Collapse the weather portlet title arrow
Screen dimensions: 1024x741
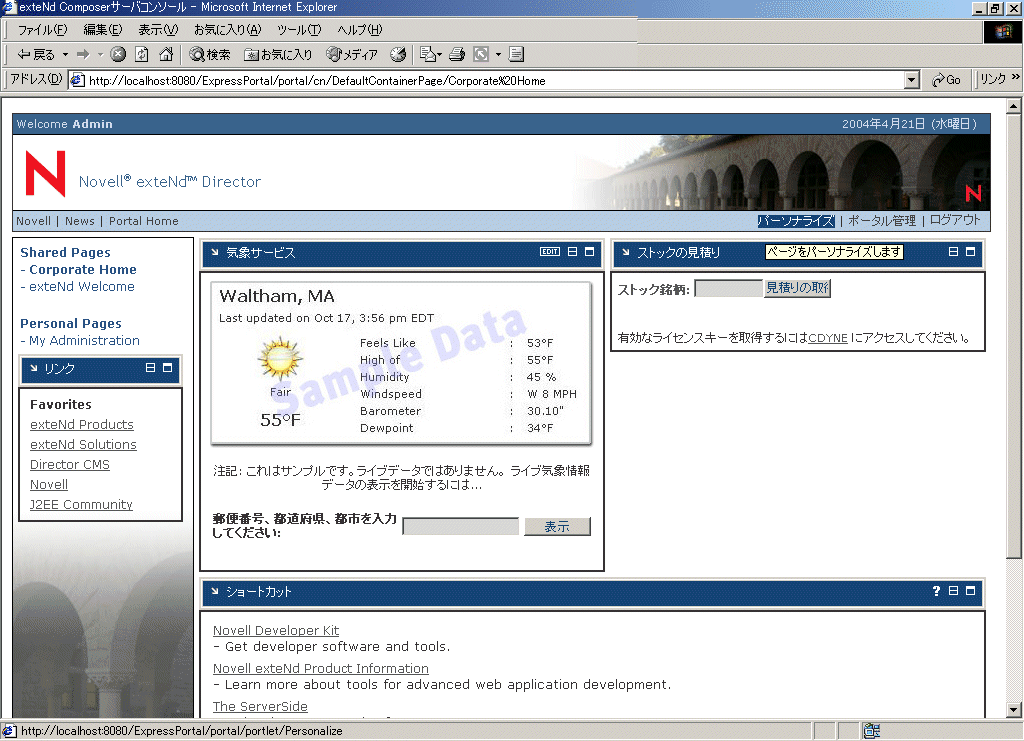coord(215,252)
